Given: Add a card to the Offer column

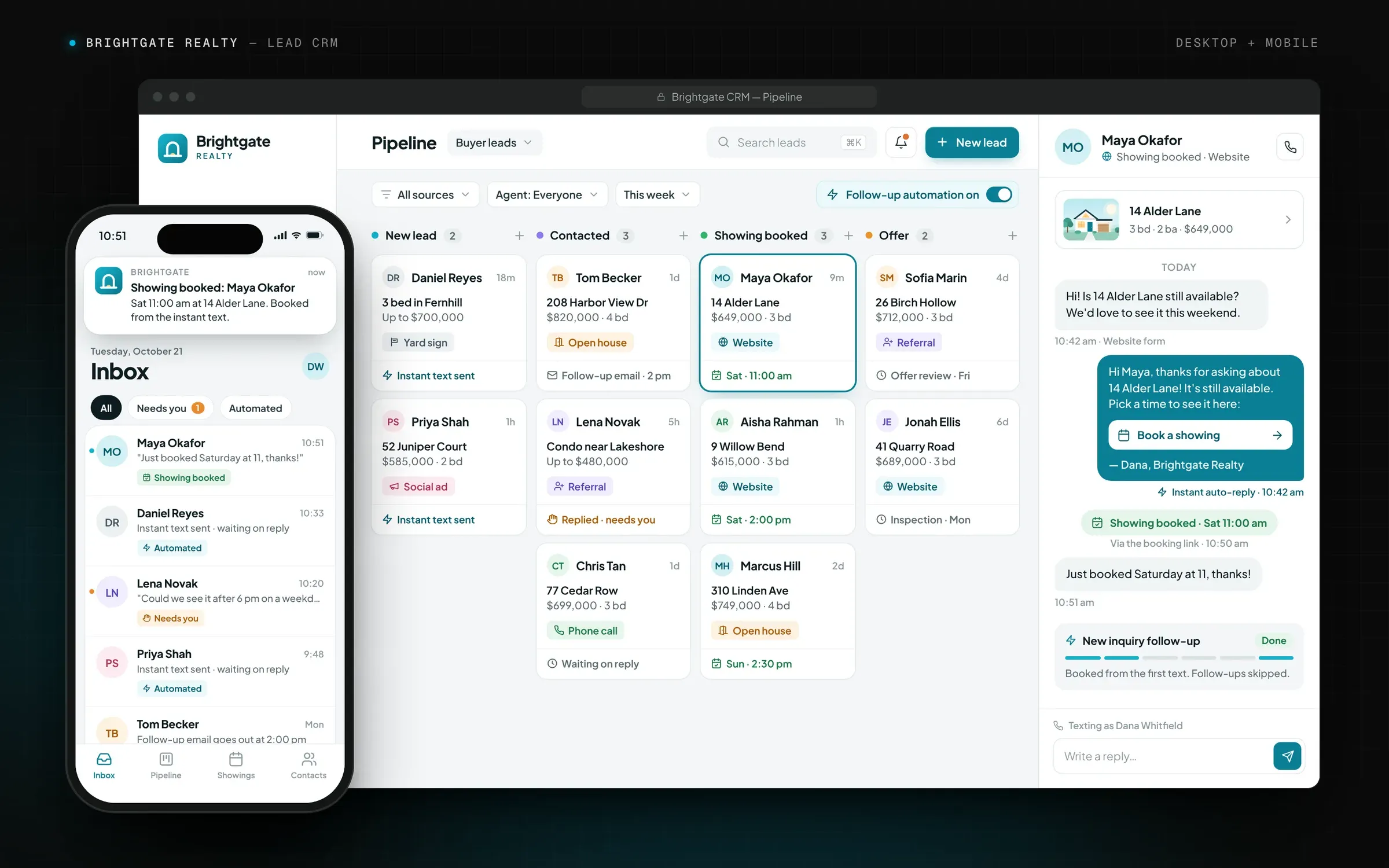Looking at the screenshot, I should coord(1012,236).
